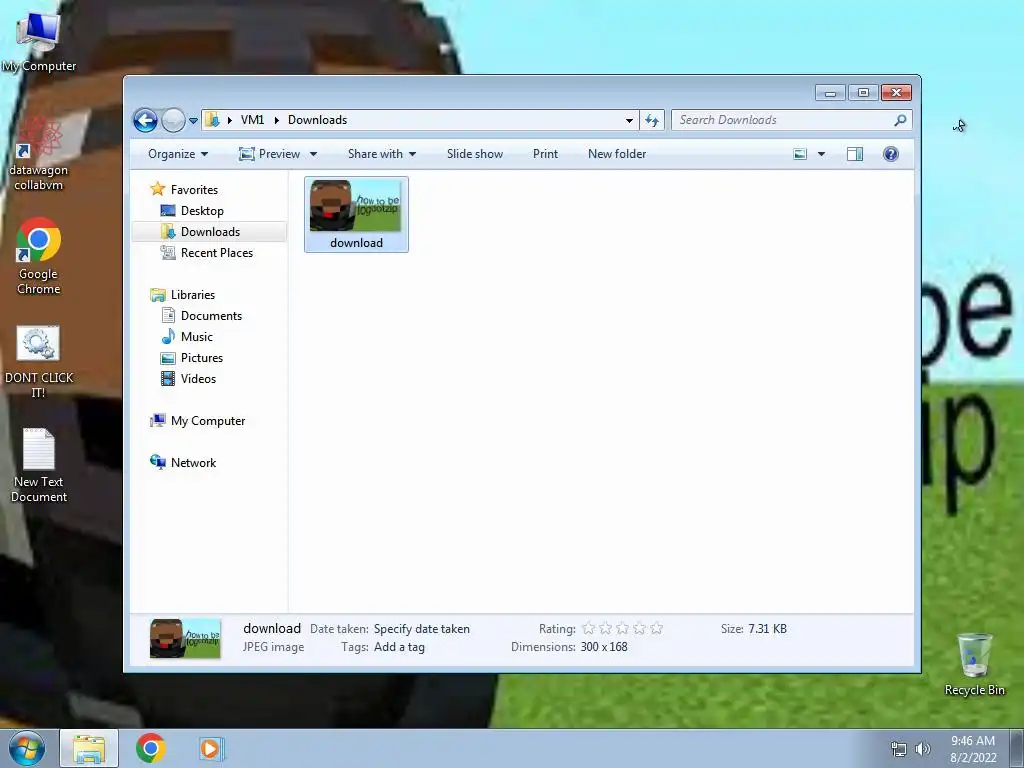Select Network in navigation pane

click(x=193, y=463)
